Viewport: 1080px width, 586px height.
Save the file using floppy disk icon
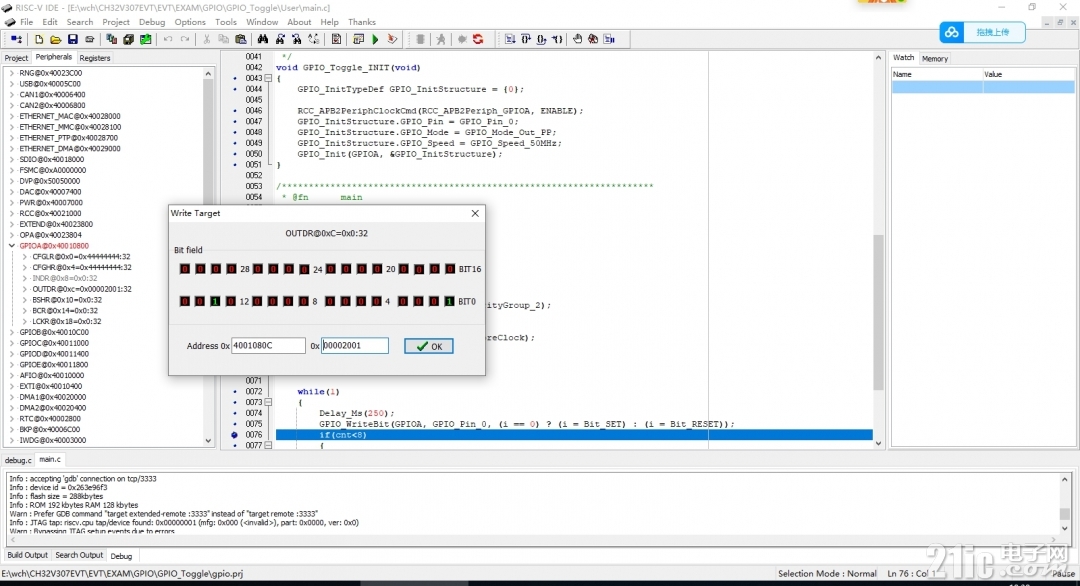72,39
